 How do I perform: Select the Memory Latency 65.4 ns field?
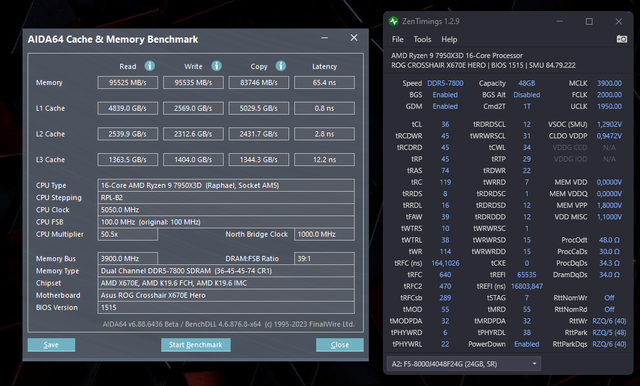point(324,82)
